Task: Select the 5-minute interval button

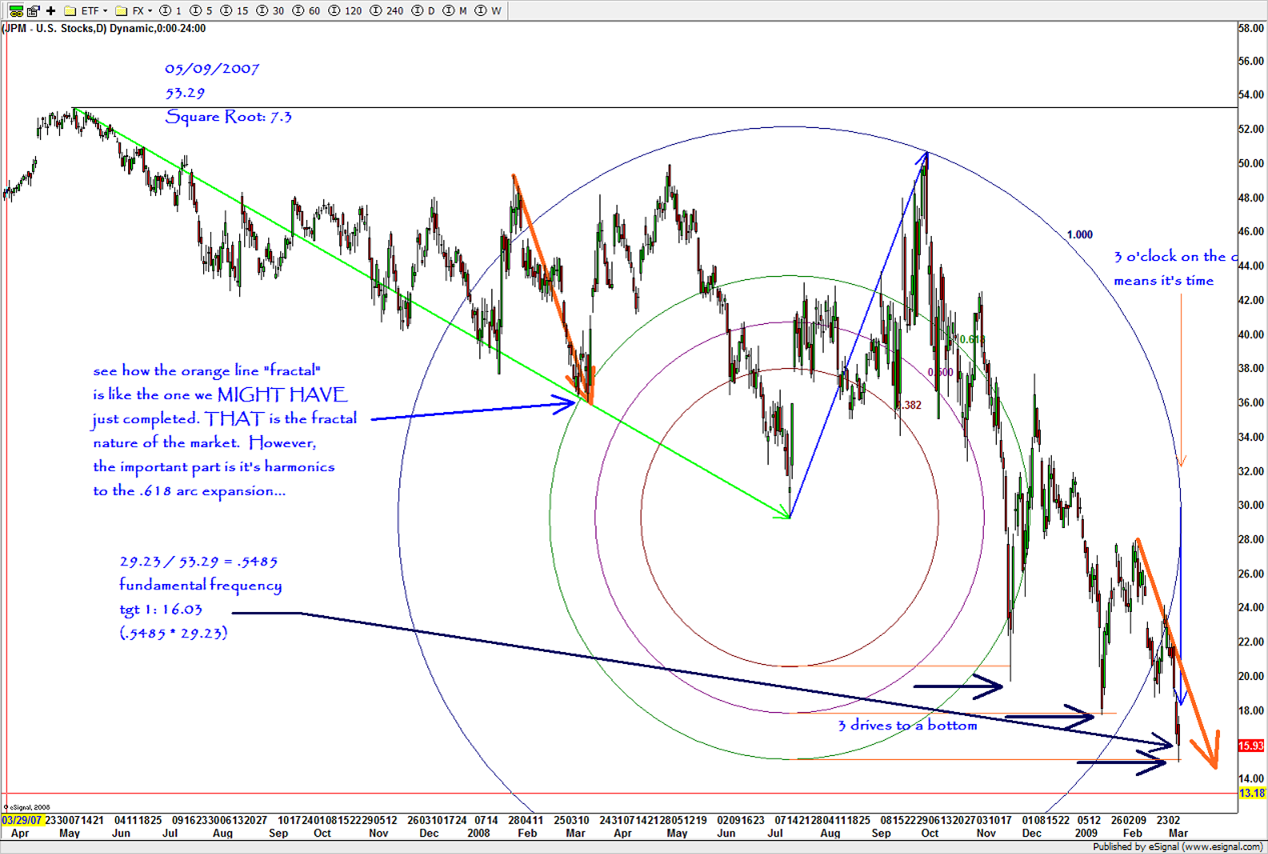Action: pyautogui.click(x=202, y=11)
